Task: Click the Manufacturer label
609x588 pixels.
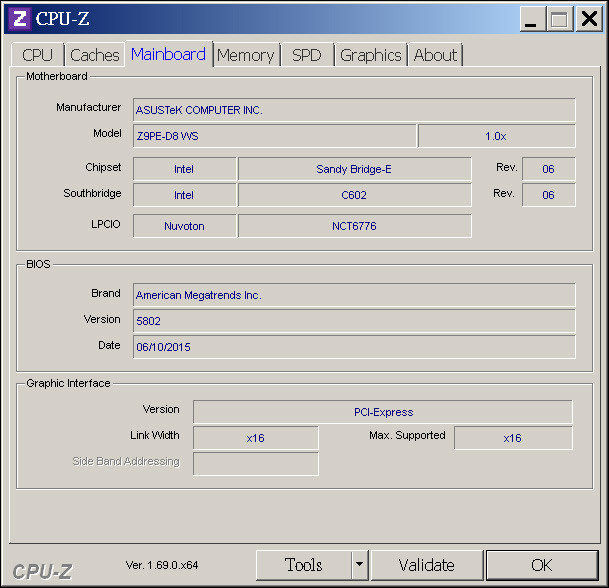Action: (x=89, y=107)
